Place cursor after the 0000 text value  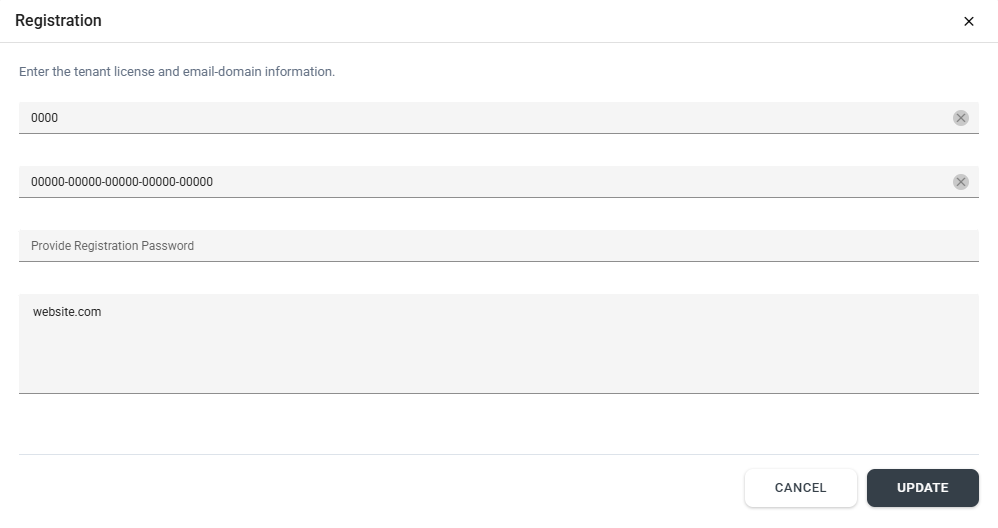tap(59, 118)
